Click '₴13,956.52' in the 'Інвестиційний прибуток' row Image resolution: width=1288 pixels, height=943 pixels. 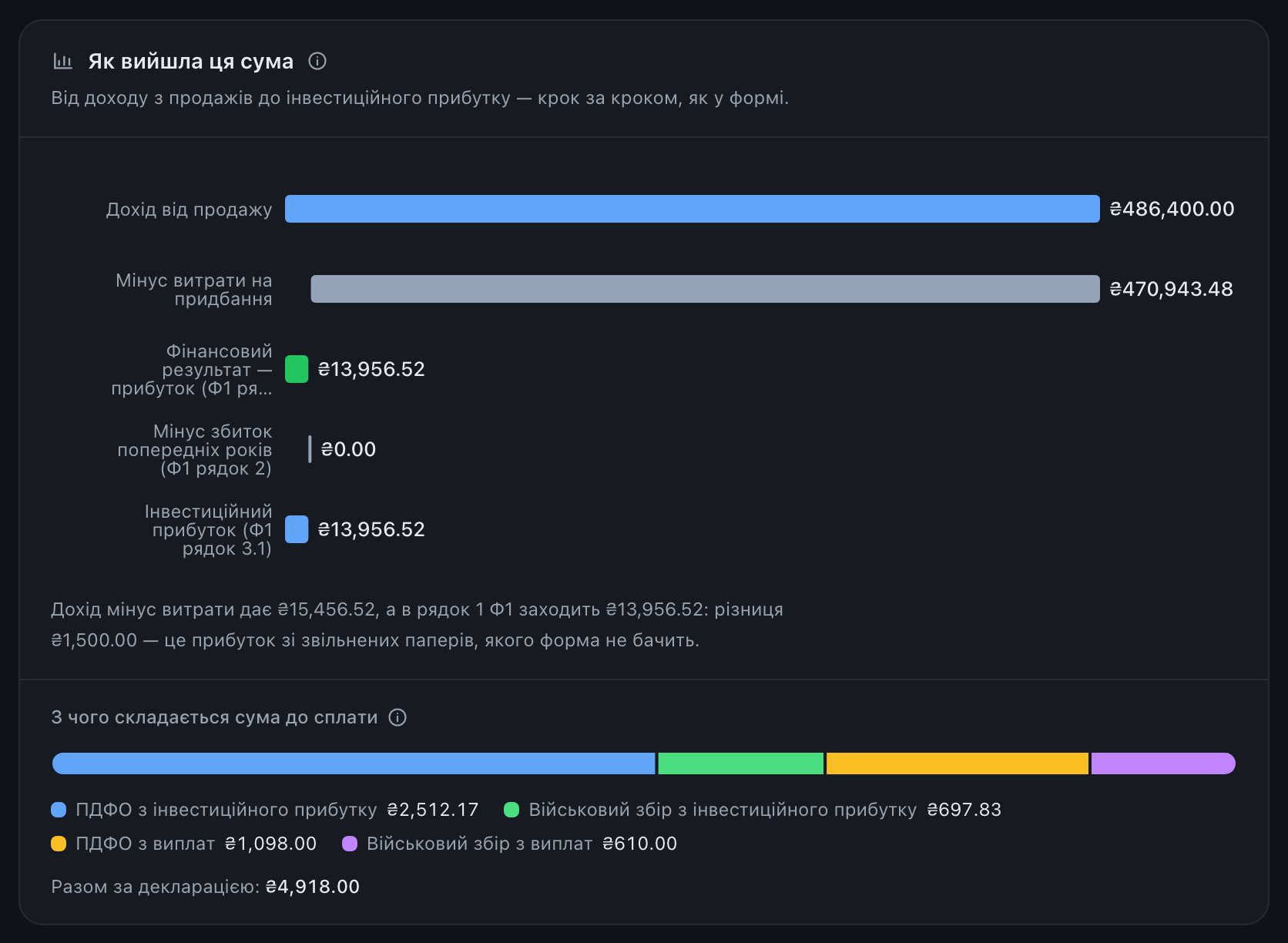click(371, 529)
